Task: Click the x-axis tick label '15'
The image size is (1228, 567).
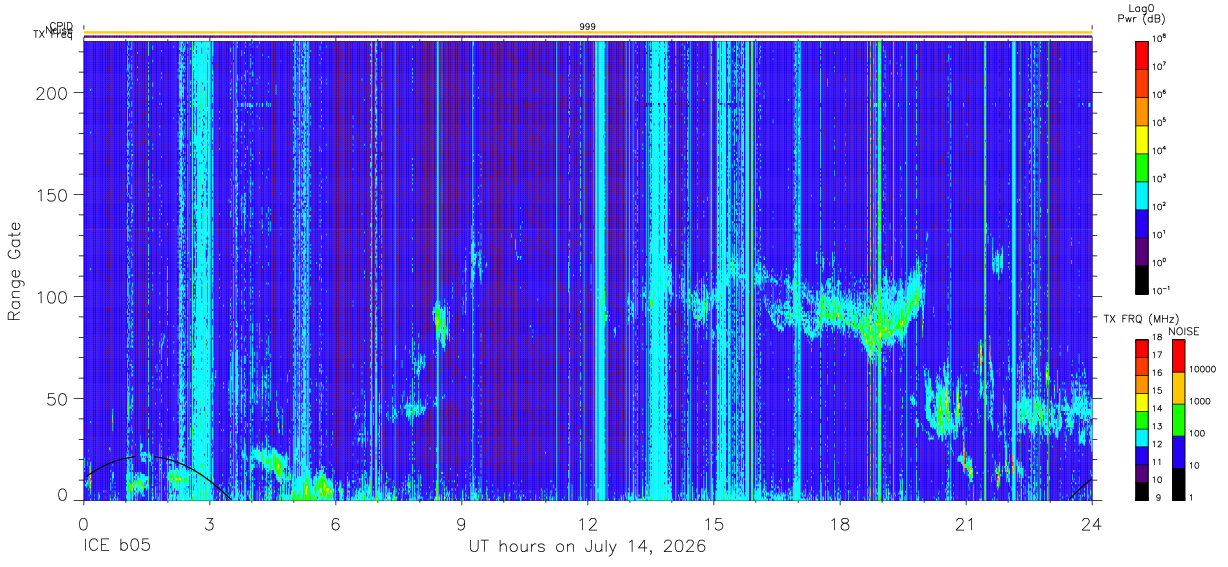Action: pos(714,522)
